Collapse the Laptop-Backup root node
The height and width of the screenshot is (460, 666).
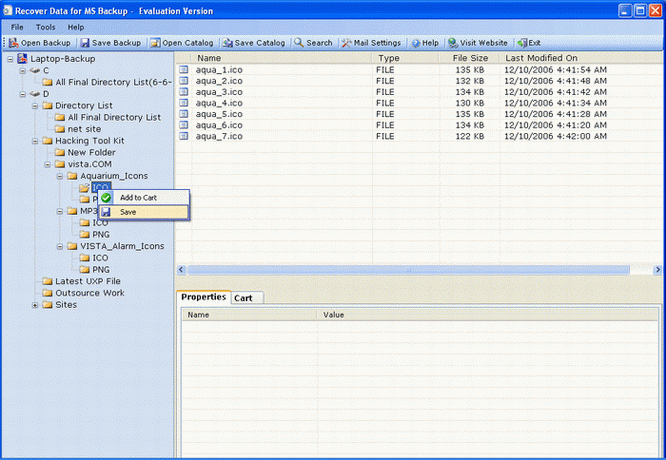[x=11, y=59]
